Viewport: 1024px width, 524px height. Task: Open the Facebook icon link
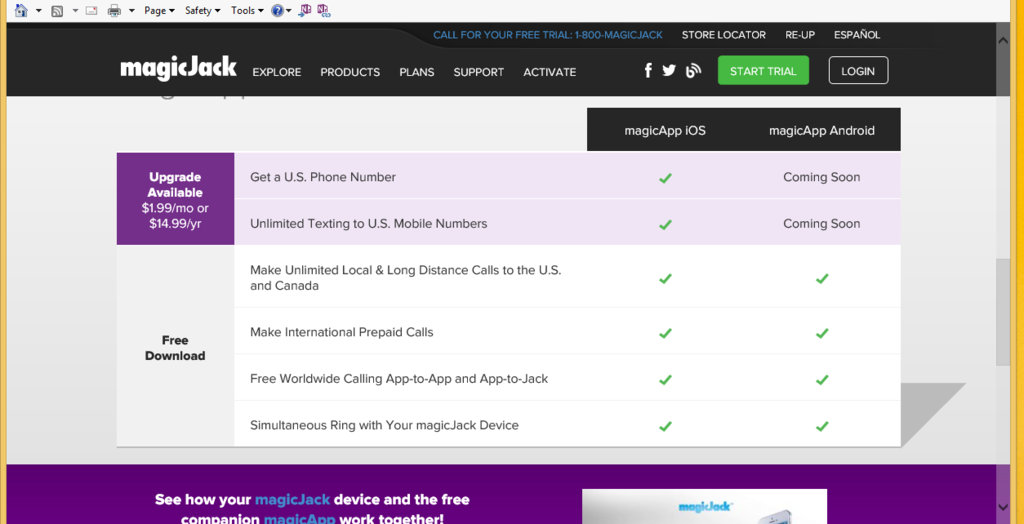648,71
